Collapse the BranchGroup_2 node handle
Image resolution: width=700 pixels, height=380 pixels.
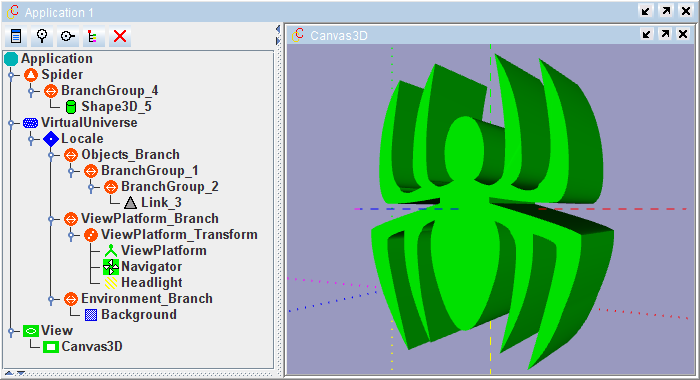[x=91, y=188]
